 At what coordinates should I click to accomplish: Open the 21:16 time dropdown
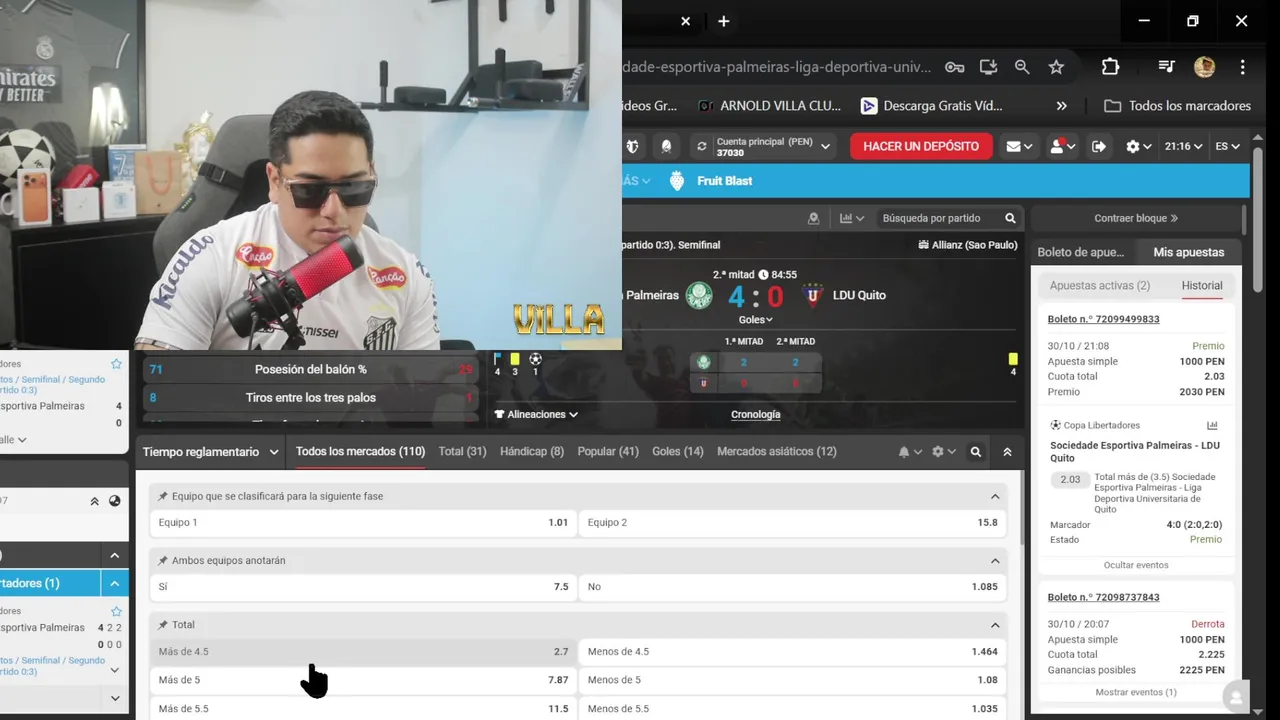tap(1183, 146)
